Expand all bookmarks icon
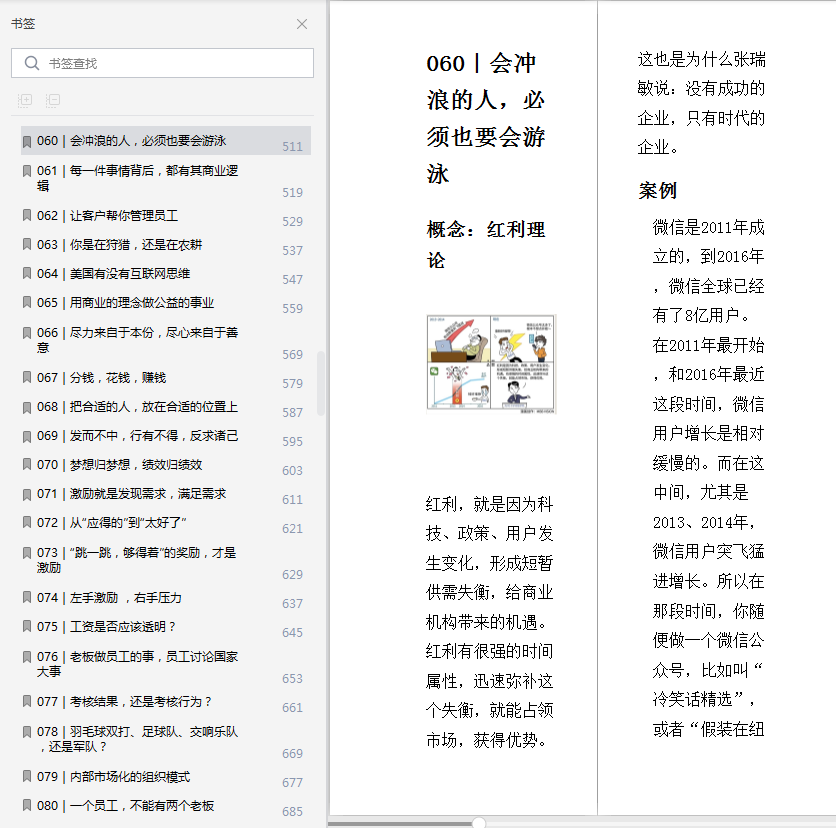 [x=25, y=100]
